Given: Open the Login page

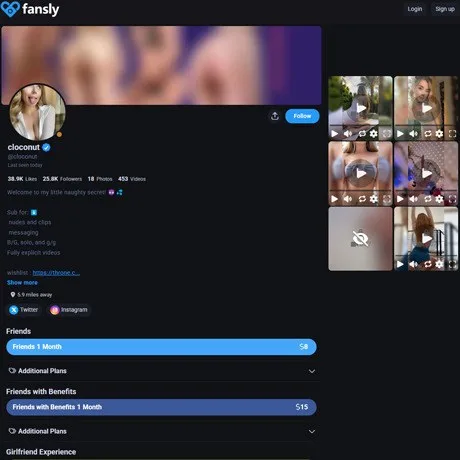Looking at the screenshot, I should [415, 9].
